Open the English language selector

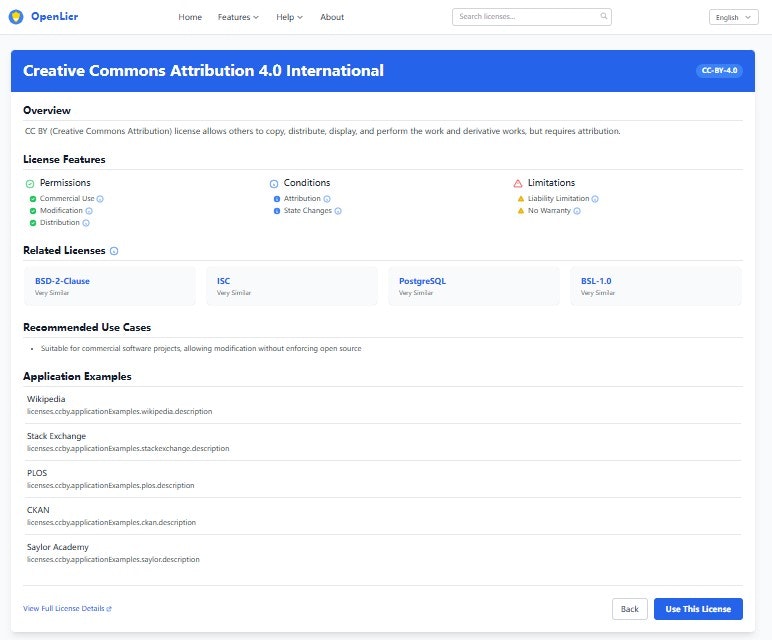tap(733, 17)
